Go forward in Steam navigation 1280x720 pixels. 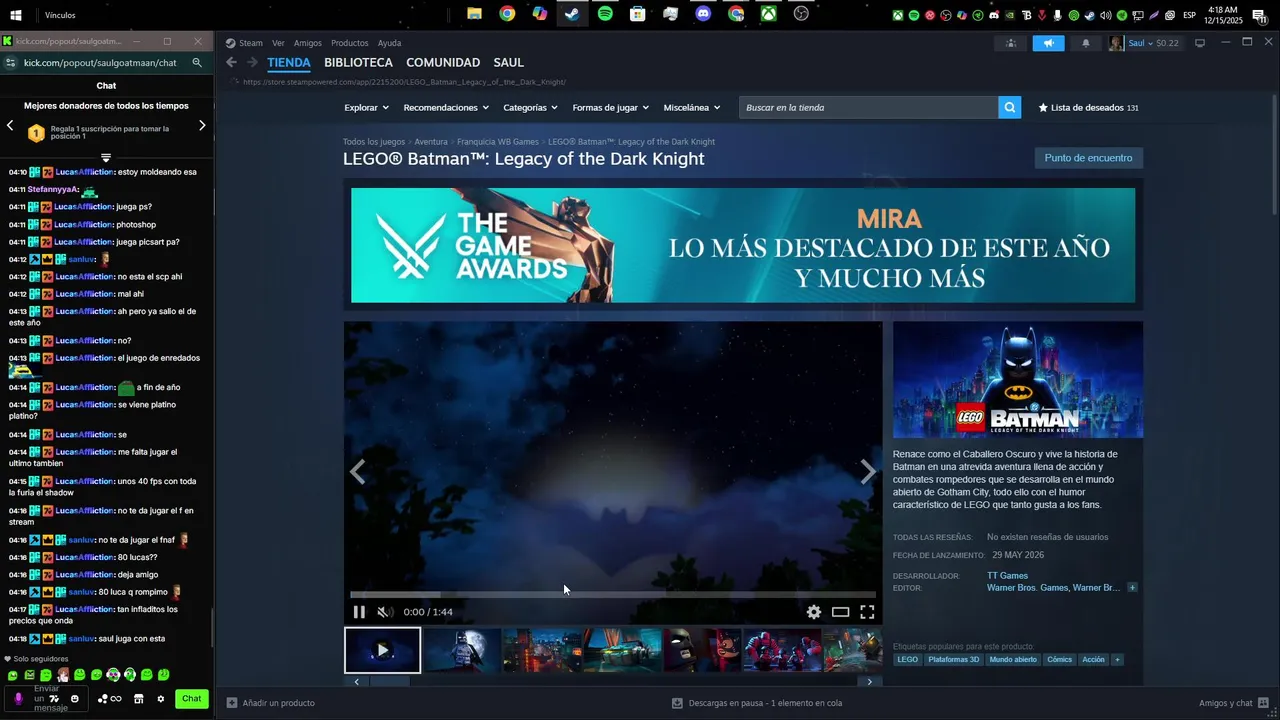252,62
